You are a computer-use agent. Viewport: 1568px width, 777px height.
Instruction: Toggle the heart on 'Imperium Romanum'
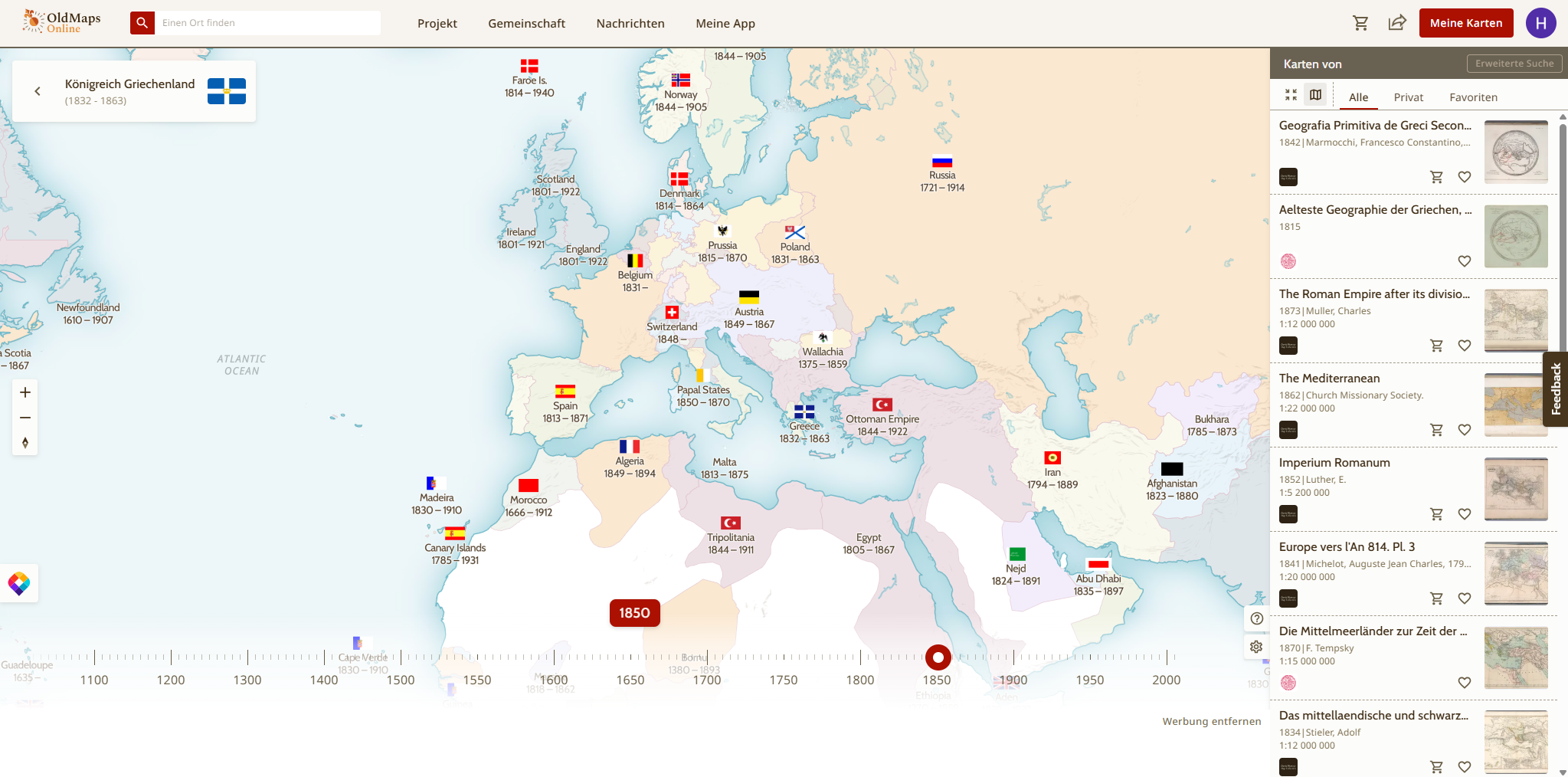coord(1465,513)
